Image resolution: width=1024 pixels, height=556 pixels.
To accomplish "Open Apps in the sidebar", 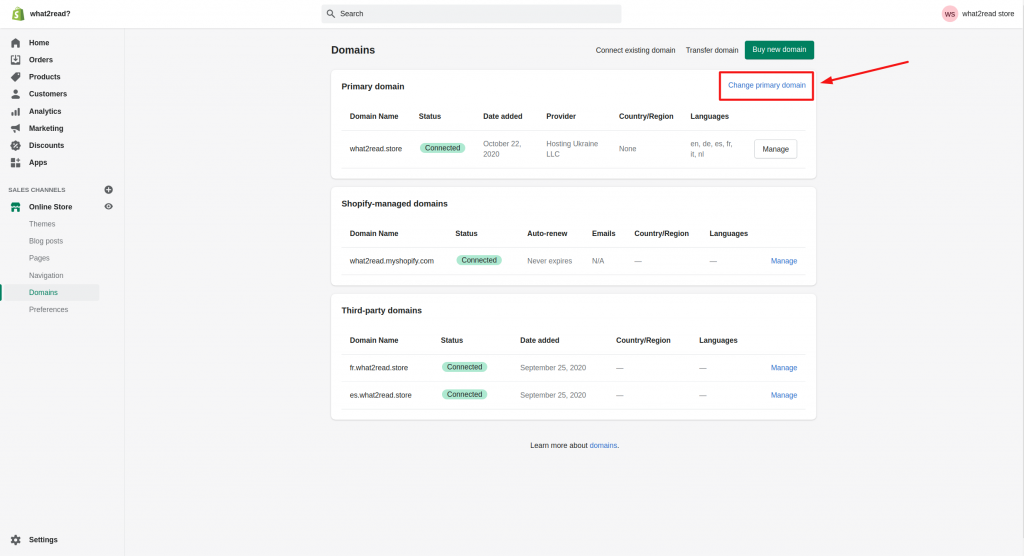I will coord(38,163).
